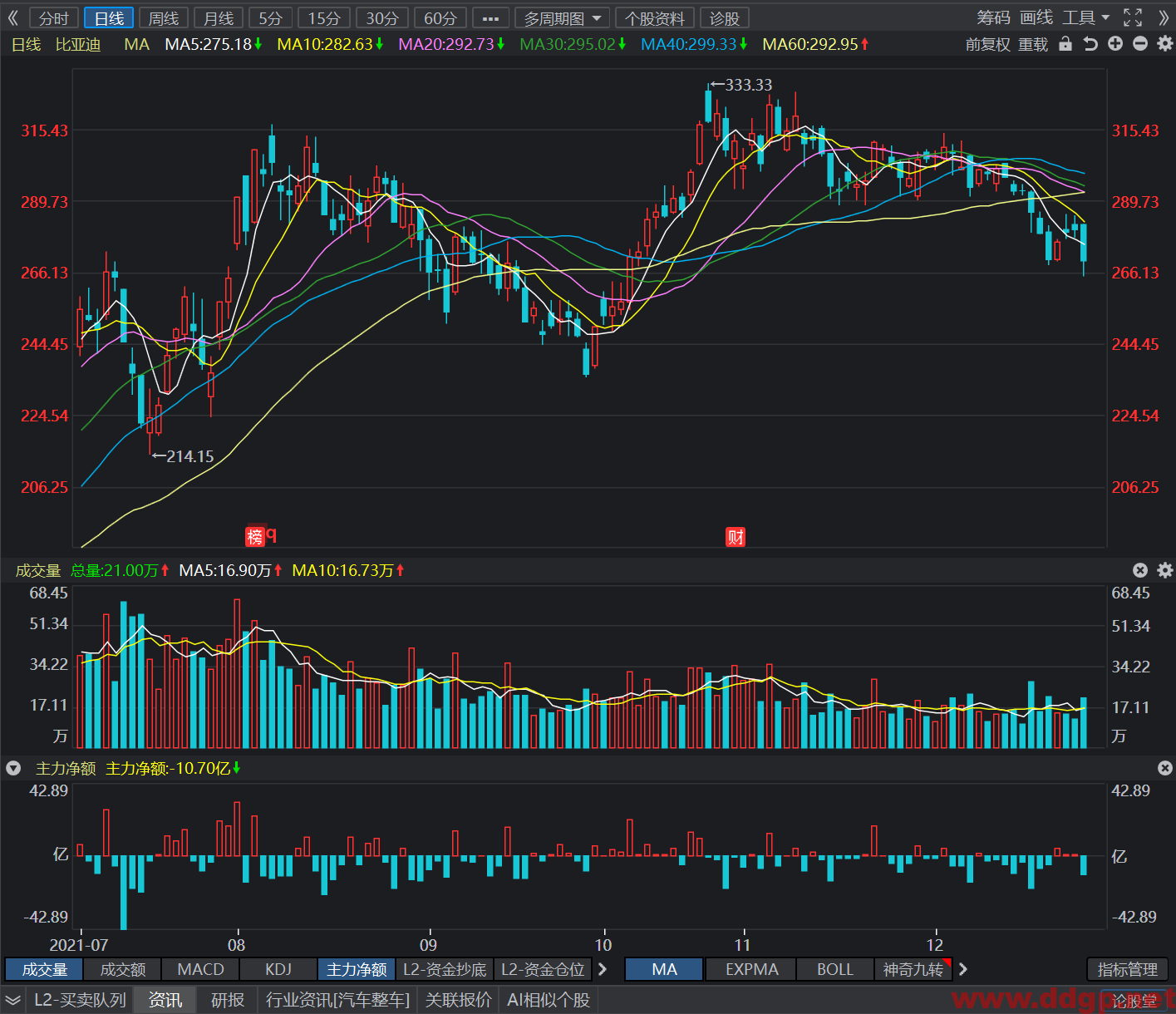Open L2-买卖队列 tab

(x=80, y=1000)
